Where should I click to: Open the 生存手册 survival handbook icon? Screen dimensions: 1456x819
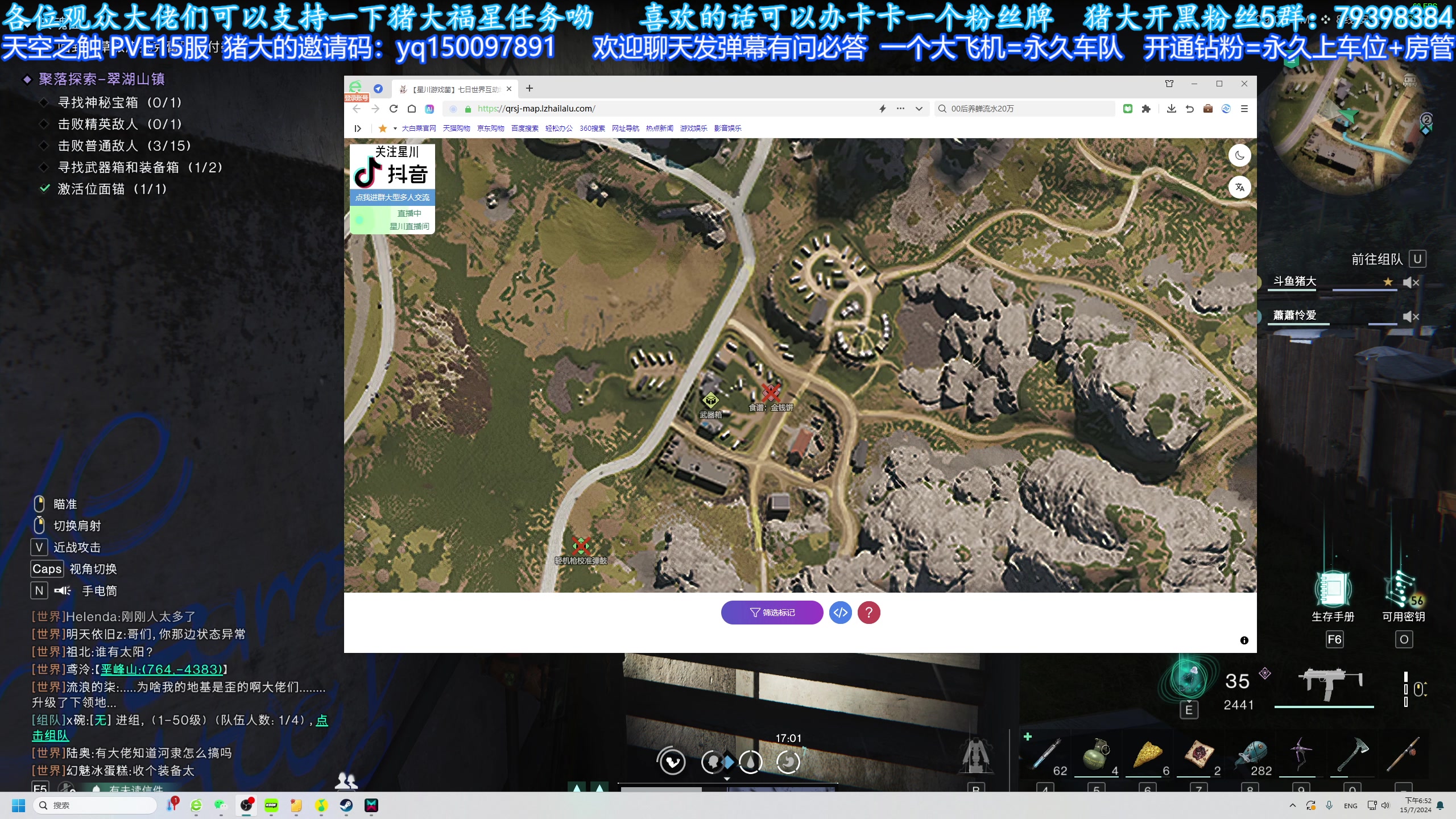point(1333,589)
